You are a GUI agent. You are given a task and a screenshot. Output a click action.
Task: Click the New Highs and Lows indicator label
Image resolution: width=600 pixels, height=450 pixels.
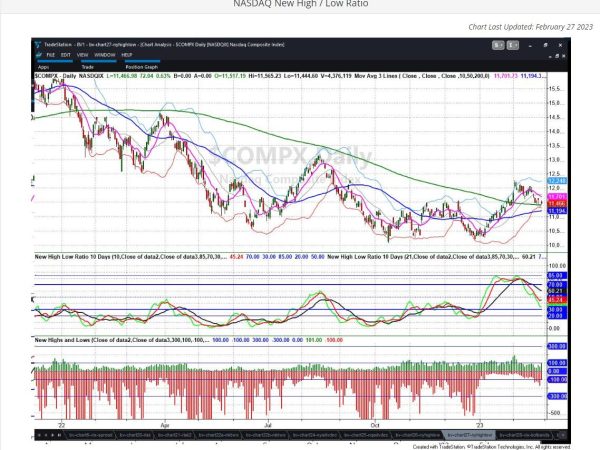point(70,340)
